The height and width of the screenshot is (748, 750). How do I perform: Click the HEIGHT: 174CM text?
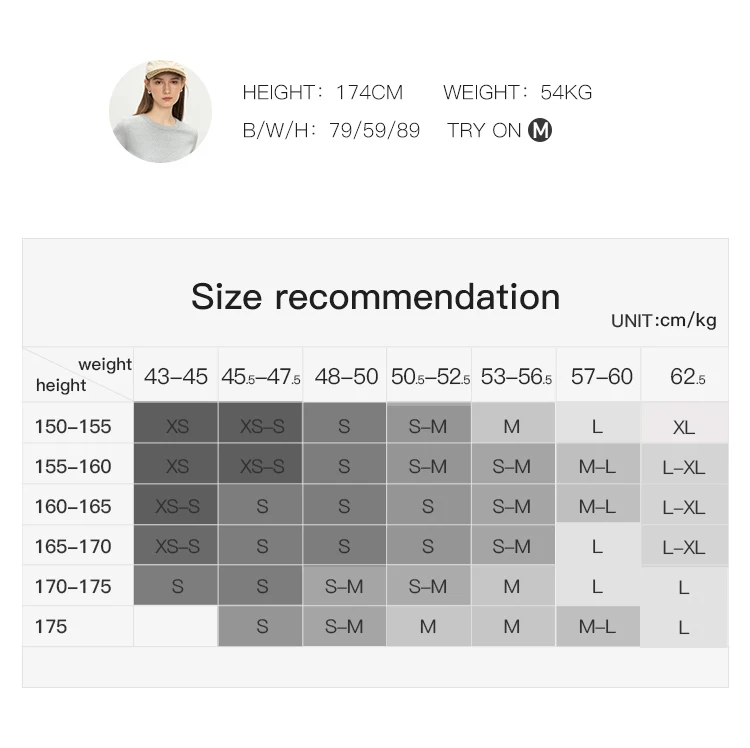(x=322, y=92)
